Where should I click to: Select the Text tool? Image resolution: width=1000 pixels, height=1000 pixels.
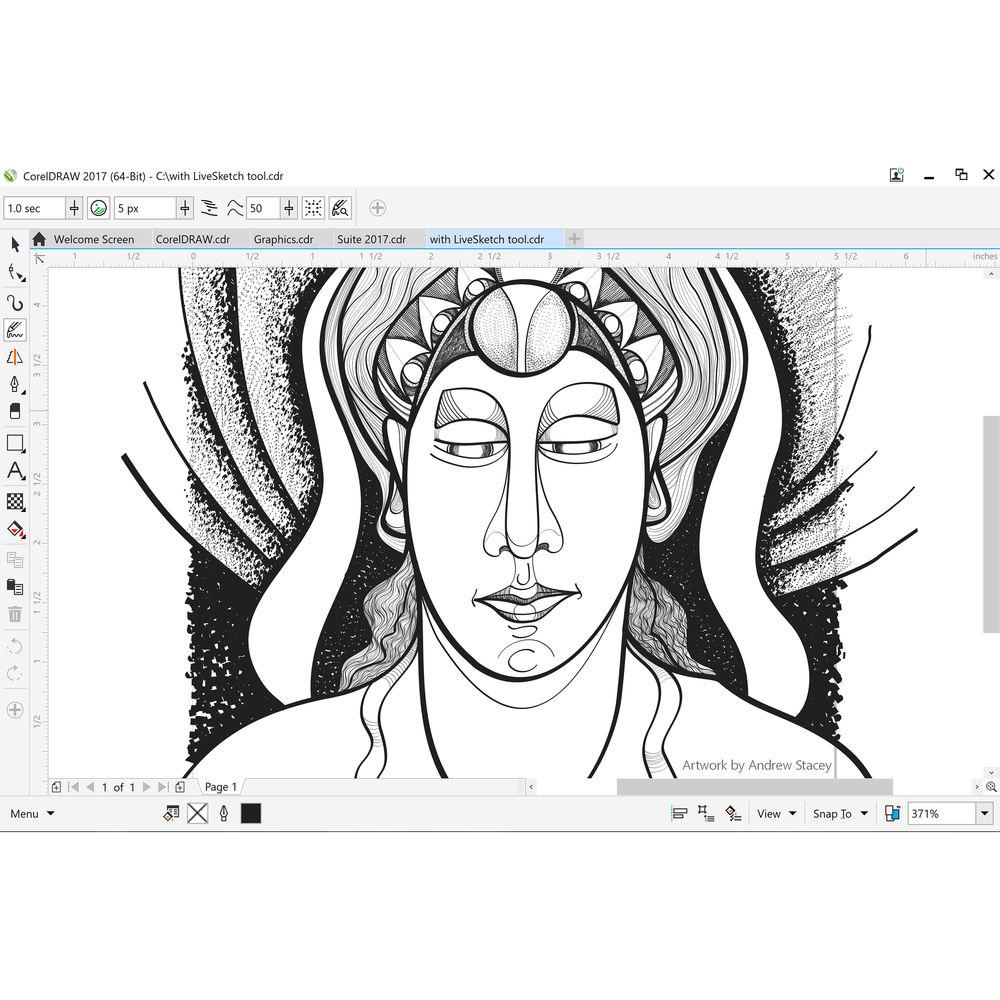[15, 471]
